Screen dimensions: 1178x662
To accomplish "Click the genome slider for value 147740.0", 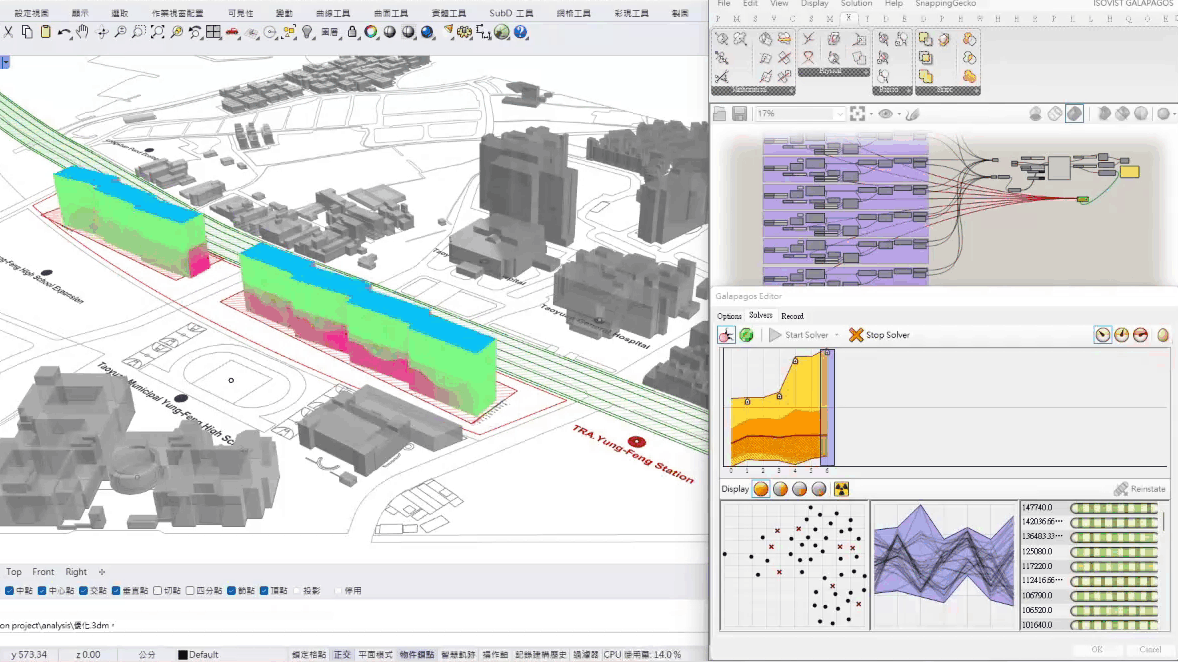I will (x=1114, y=508).
